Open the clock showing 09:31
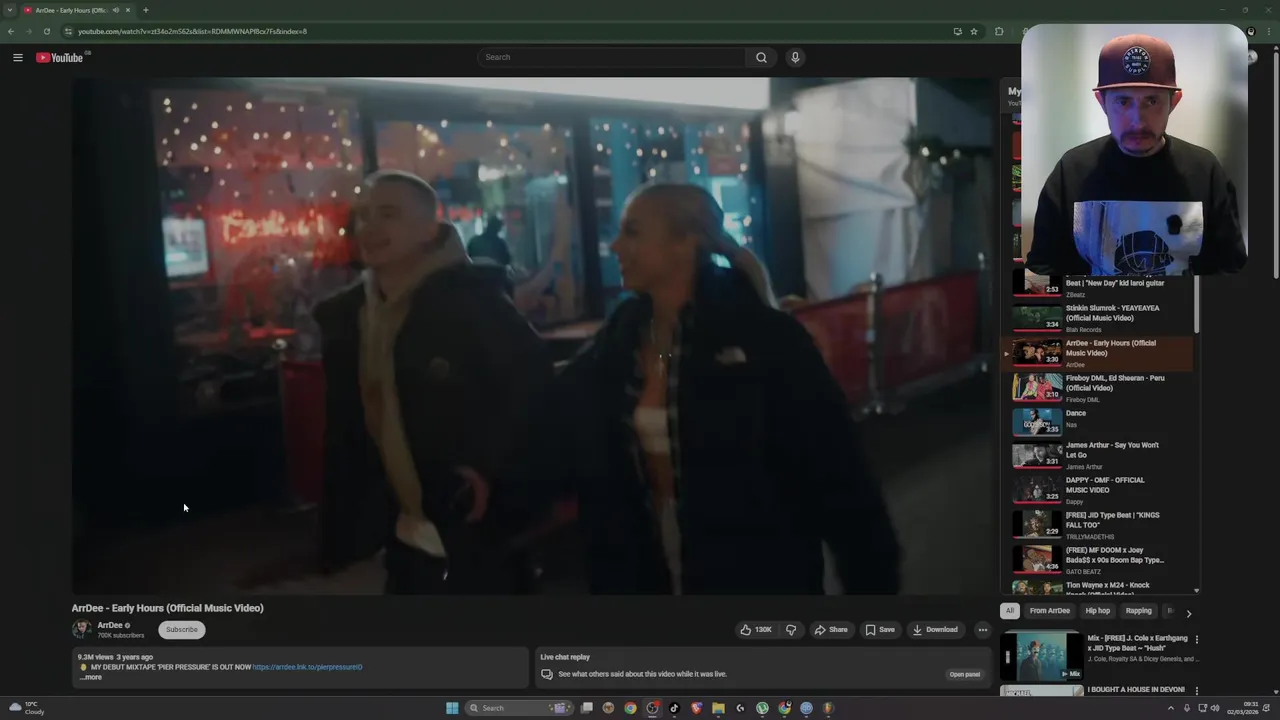 pos(1244,708)
